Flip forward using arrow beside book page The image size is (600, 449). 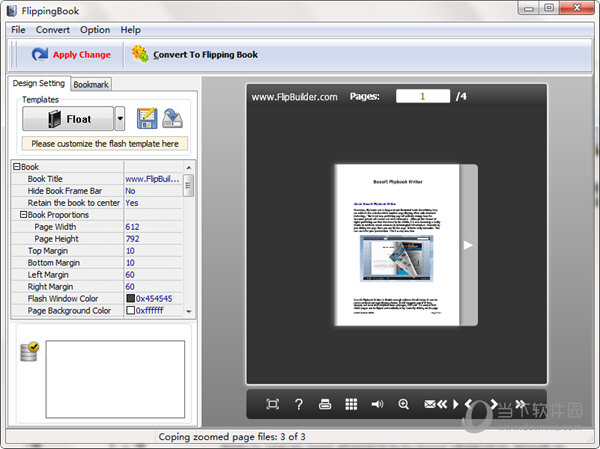click(x=468, y=245)
